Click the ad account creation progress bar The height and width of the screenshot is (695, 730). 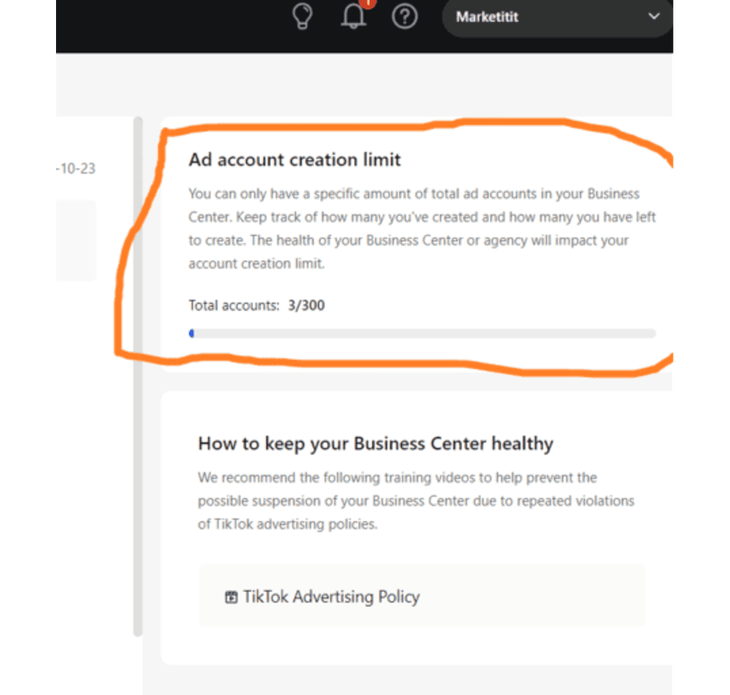point(422,333)
